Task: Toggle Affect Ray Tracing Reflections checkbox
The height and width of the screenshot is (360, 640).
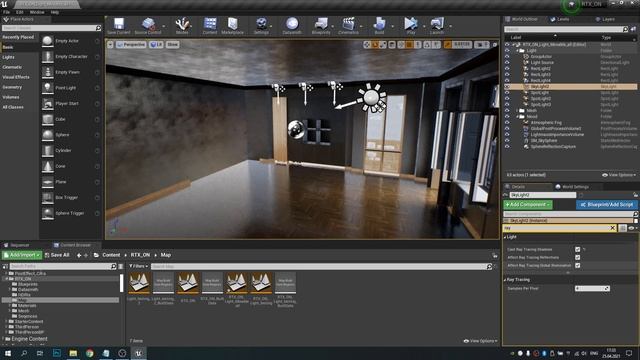Action: pos(578,258)
